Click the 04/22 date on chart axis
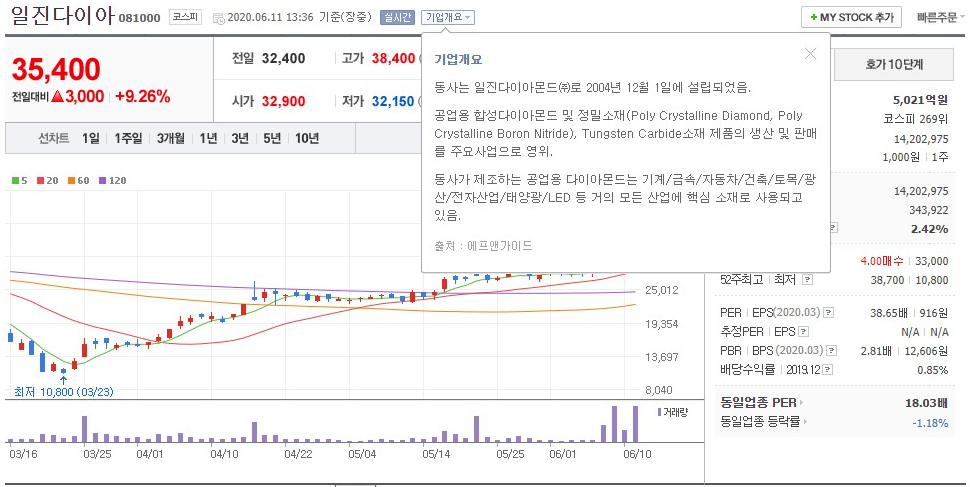This screenshot has height=487, width=970. pyautogui.click(x=298, y=454)
